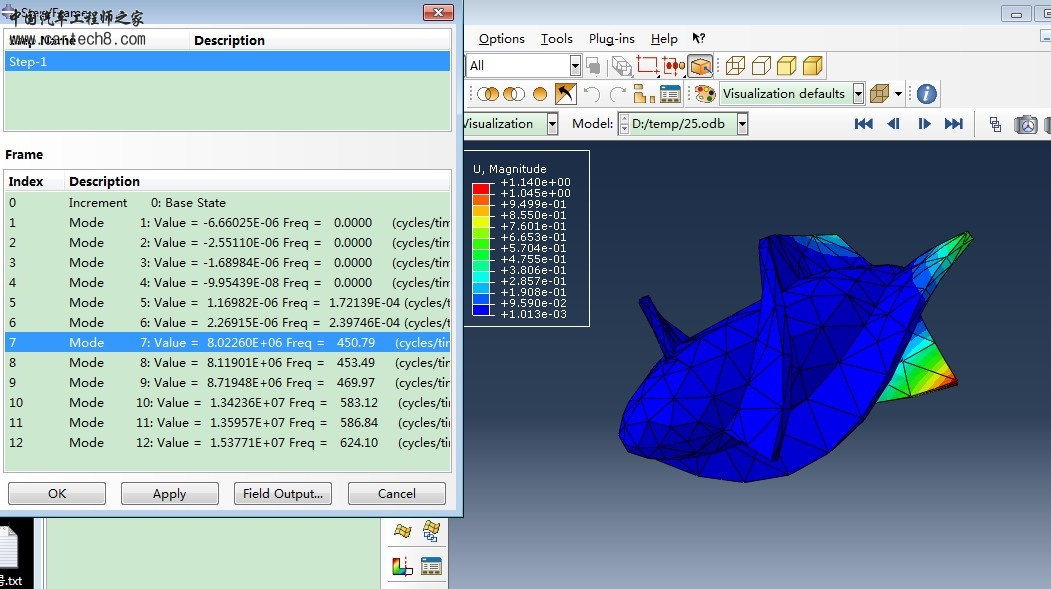Toggle the filled render style cube

coord(787,66)
